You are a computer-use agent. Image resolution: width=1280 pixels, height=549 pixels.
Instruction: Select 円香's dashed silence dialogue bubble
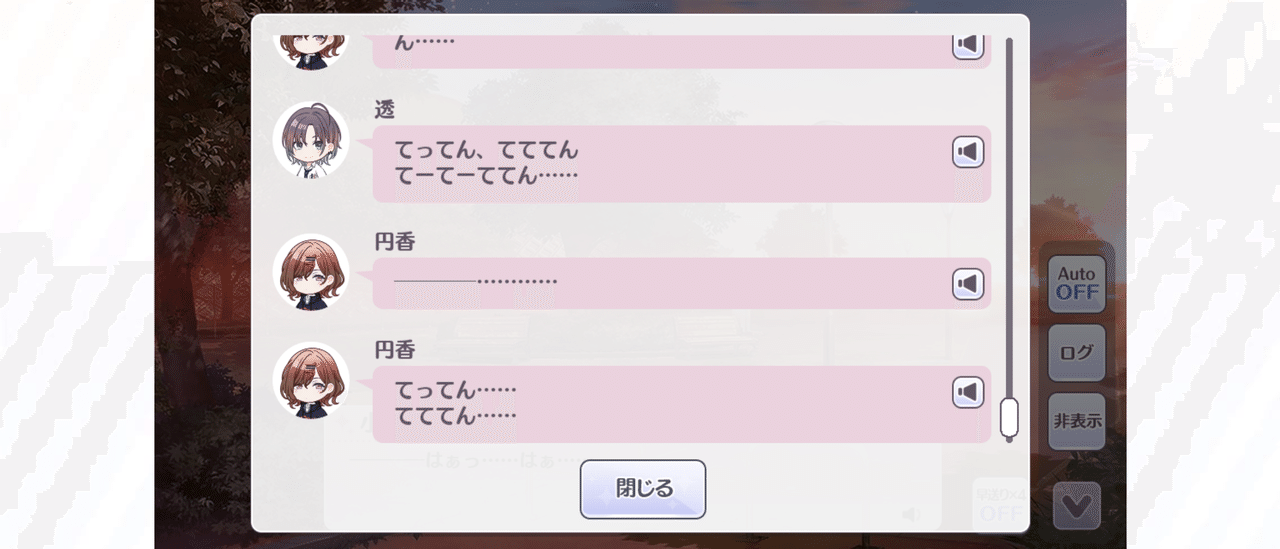pyautogui.click(x=681, y=283)
